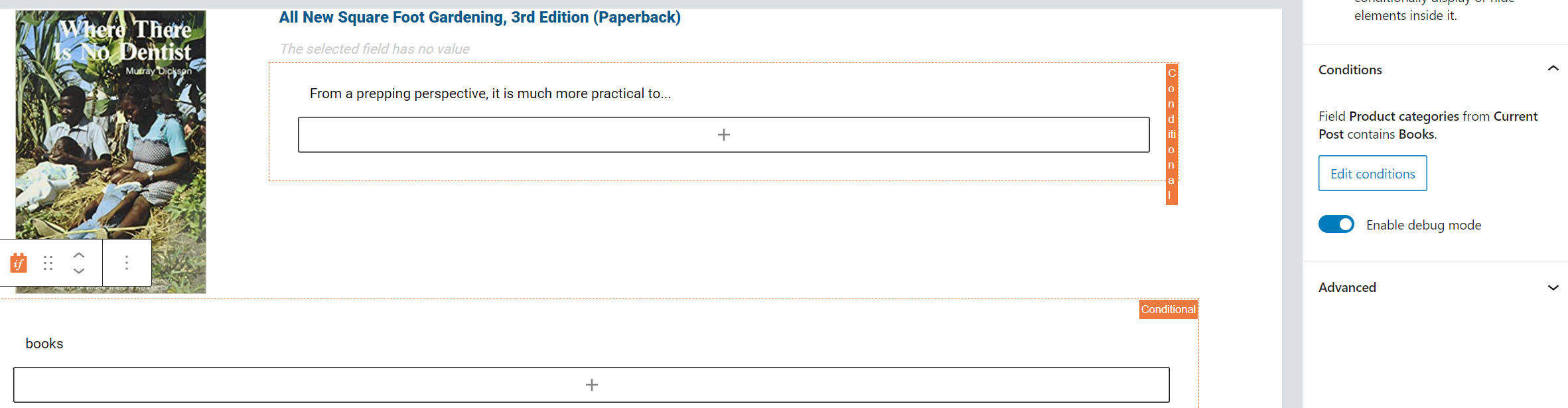Click 'The selected field has no value' placeholder
Viewport: 1568px width, 408px height.
point(374,49)
